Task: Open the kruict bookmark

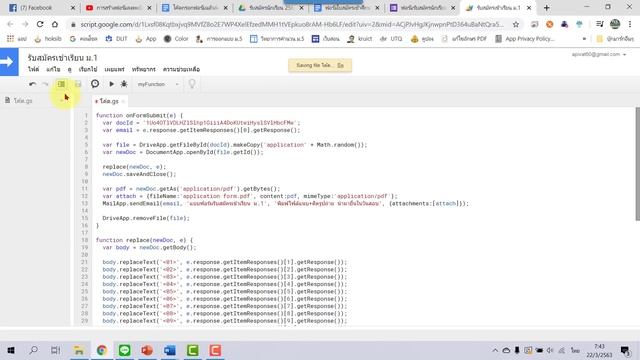Action: (360, 39)
